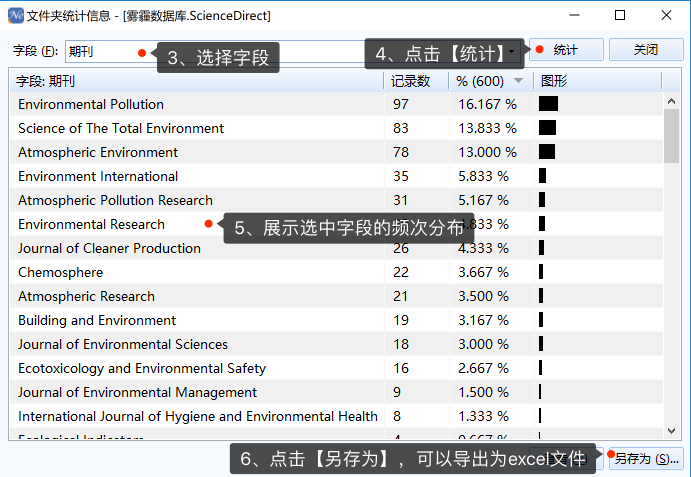
Task: Click the bar graphic for Environmental Pollution
Action: [548, 104]
